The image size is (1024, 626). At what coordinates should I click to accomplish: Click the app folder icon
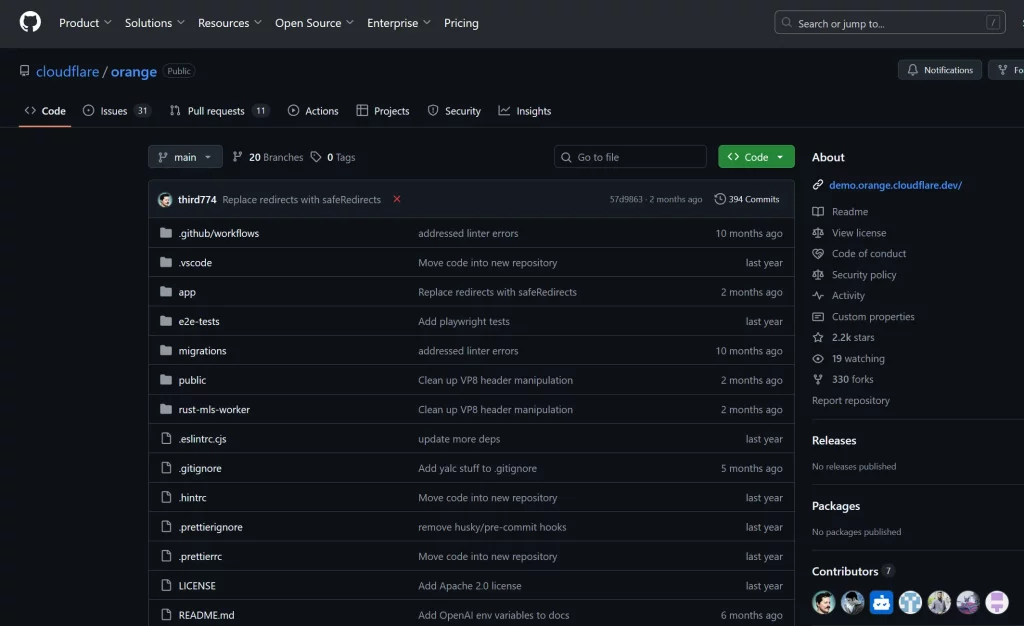pyautogui.click(x=166, y=292)
